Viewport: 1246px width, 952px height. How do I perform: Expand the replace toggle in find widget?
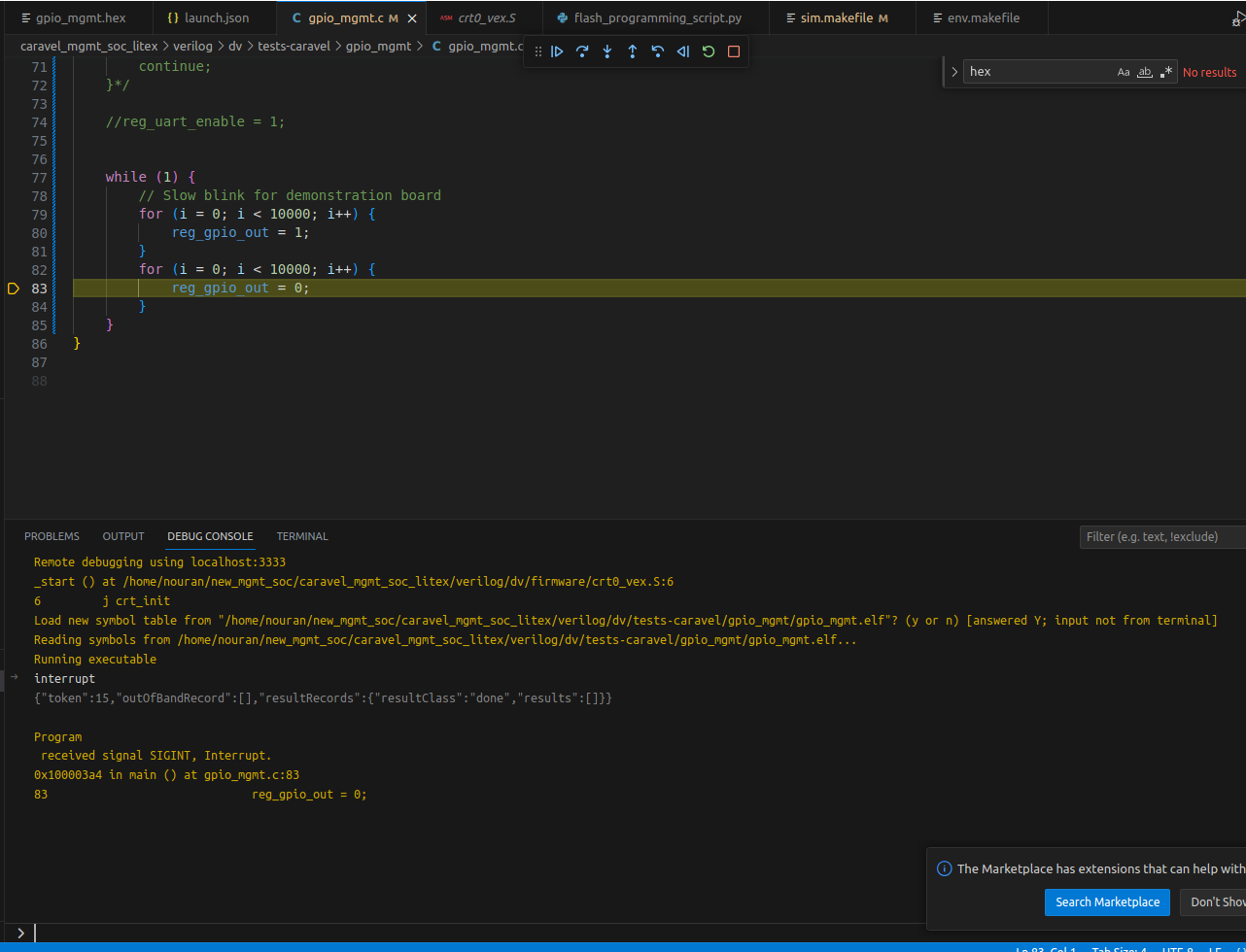tap(954, 72)
